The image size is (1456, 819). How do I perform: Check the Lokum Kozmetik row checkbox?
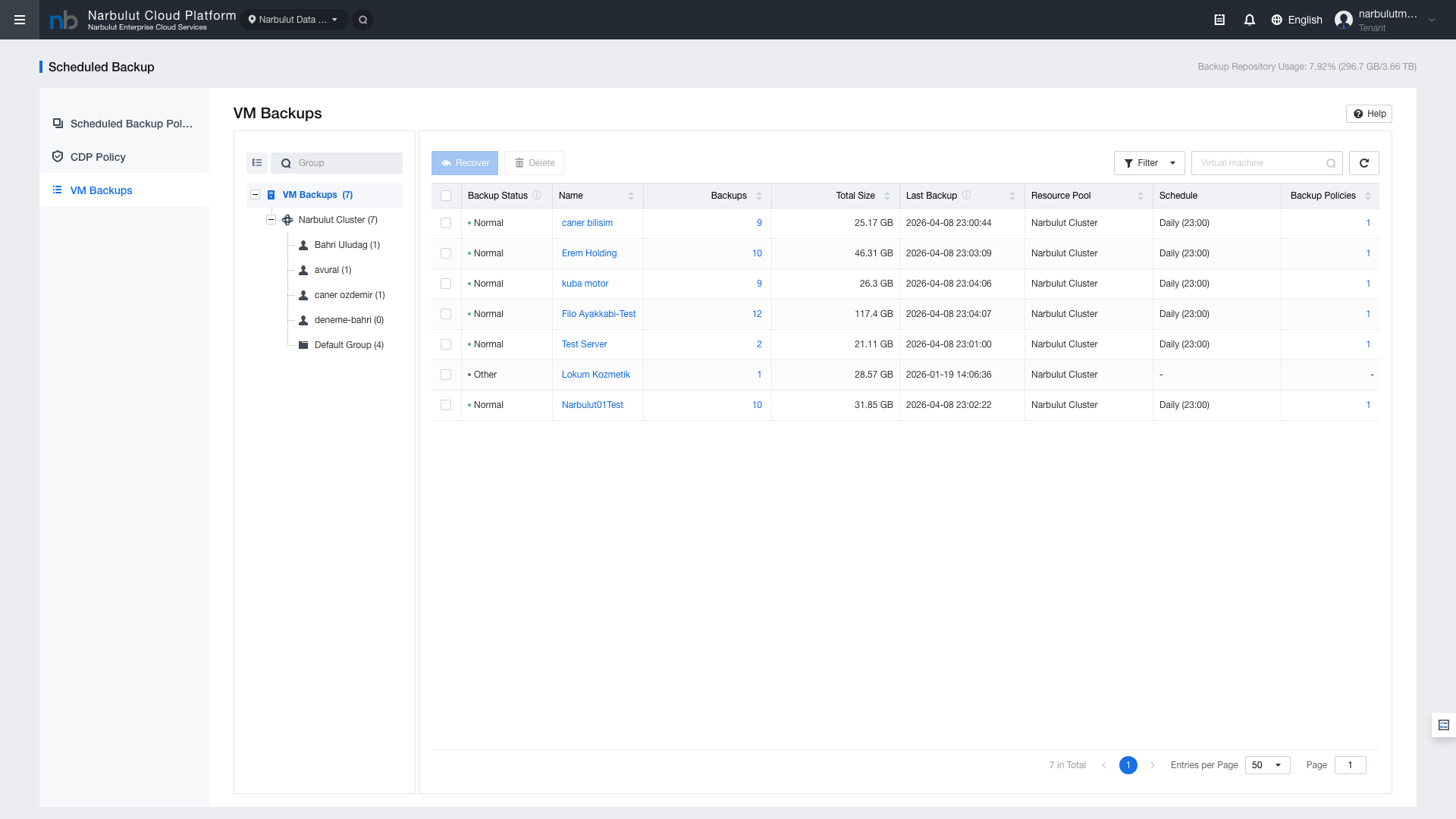click(446, 375)
